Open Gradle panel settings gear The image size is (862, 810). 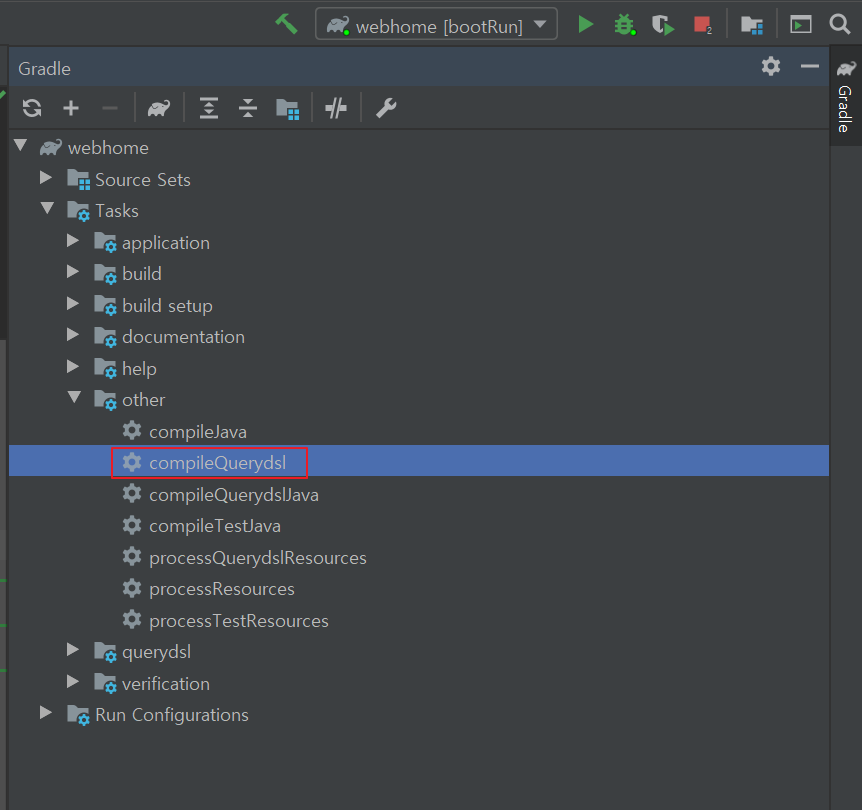(x=771, y=66)
